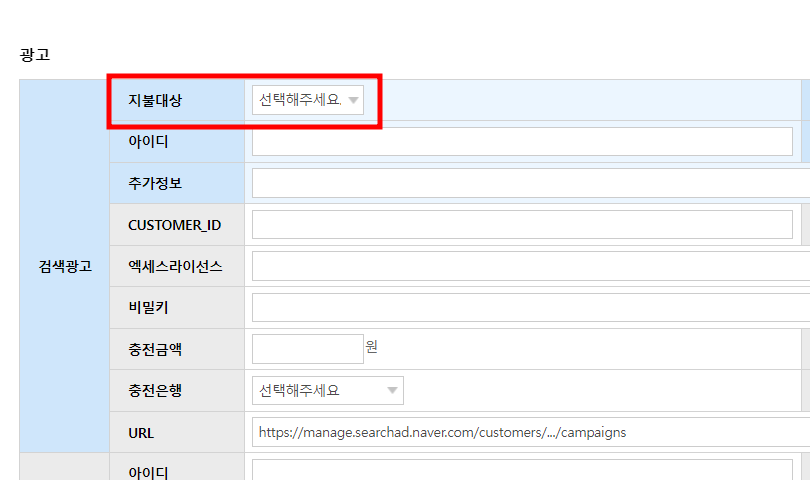Focus the 비밀키 input field
The image size is (810, 480).
coord(530,307)
